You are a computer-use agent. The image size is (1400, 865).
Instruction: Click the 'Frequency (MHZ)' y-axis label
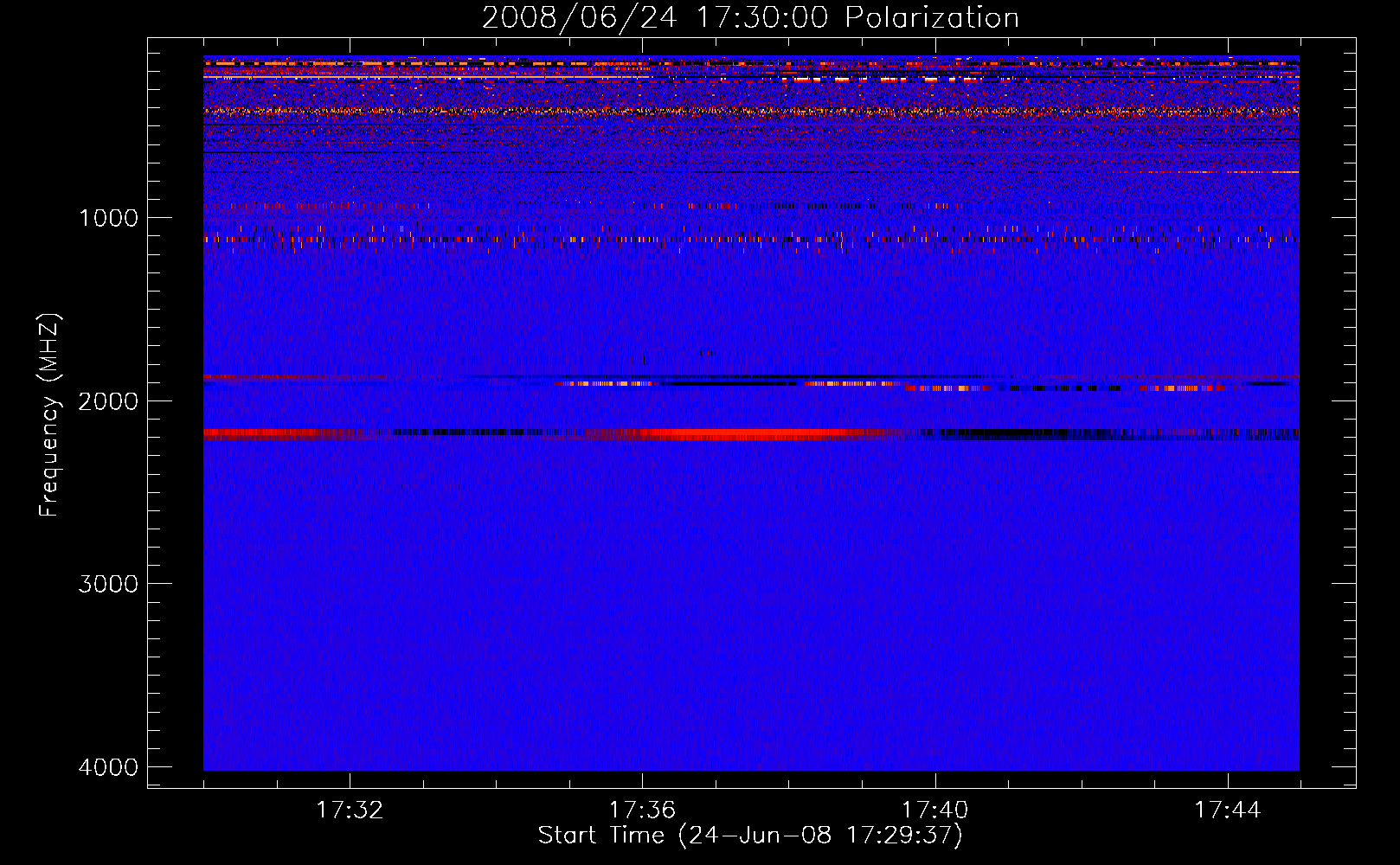tap(50, 415)
